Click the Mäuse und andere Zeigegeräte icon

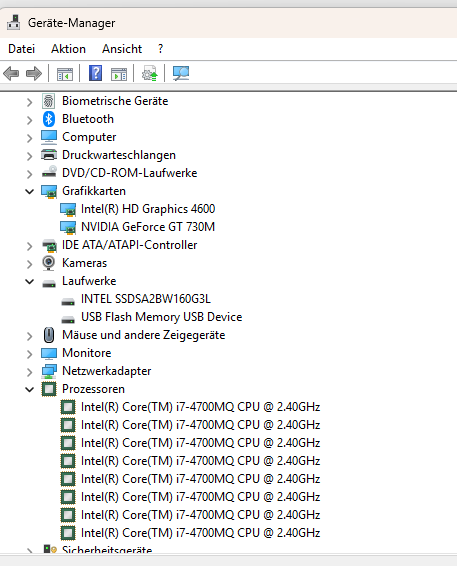[49, 335]
